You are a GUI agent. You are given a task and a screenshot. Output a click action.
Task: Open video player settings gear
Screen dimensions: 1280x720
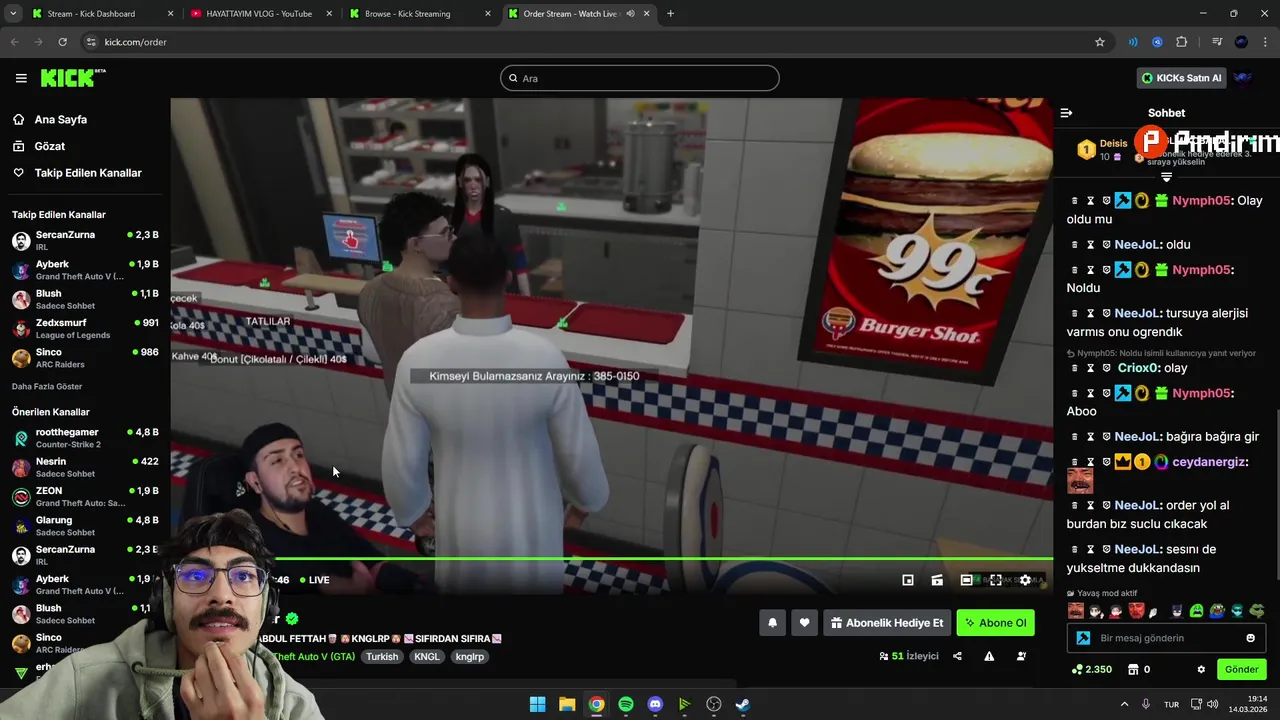(1025, 580)
